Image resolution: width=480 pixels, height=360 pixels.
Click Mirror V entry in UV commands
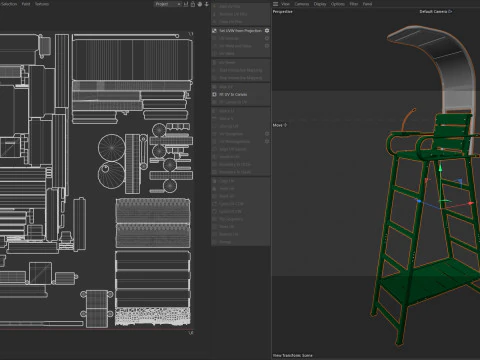pos(227,118)
